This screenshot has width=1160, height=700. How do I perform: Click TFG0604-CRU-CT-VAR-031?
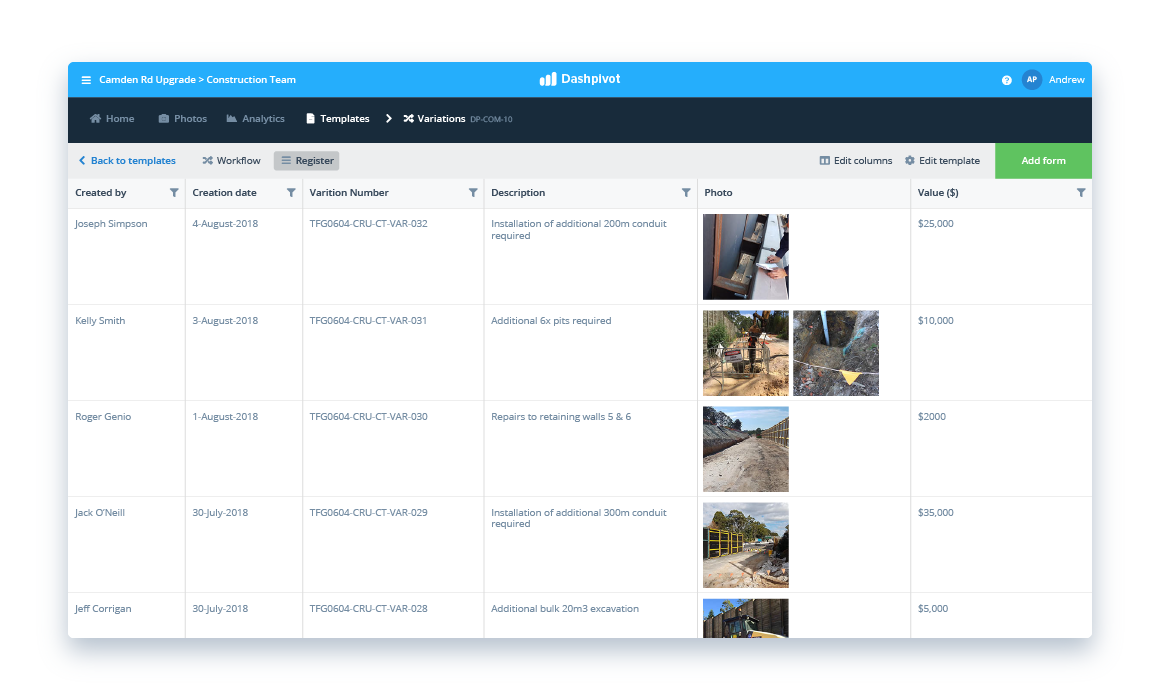coord(368,320)
